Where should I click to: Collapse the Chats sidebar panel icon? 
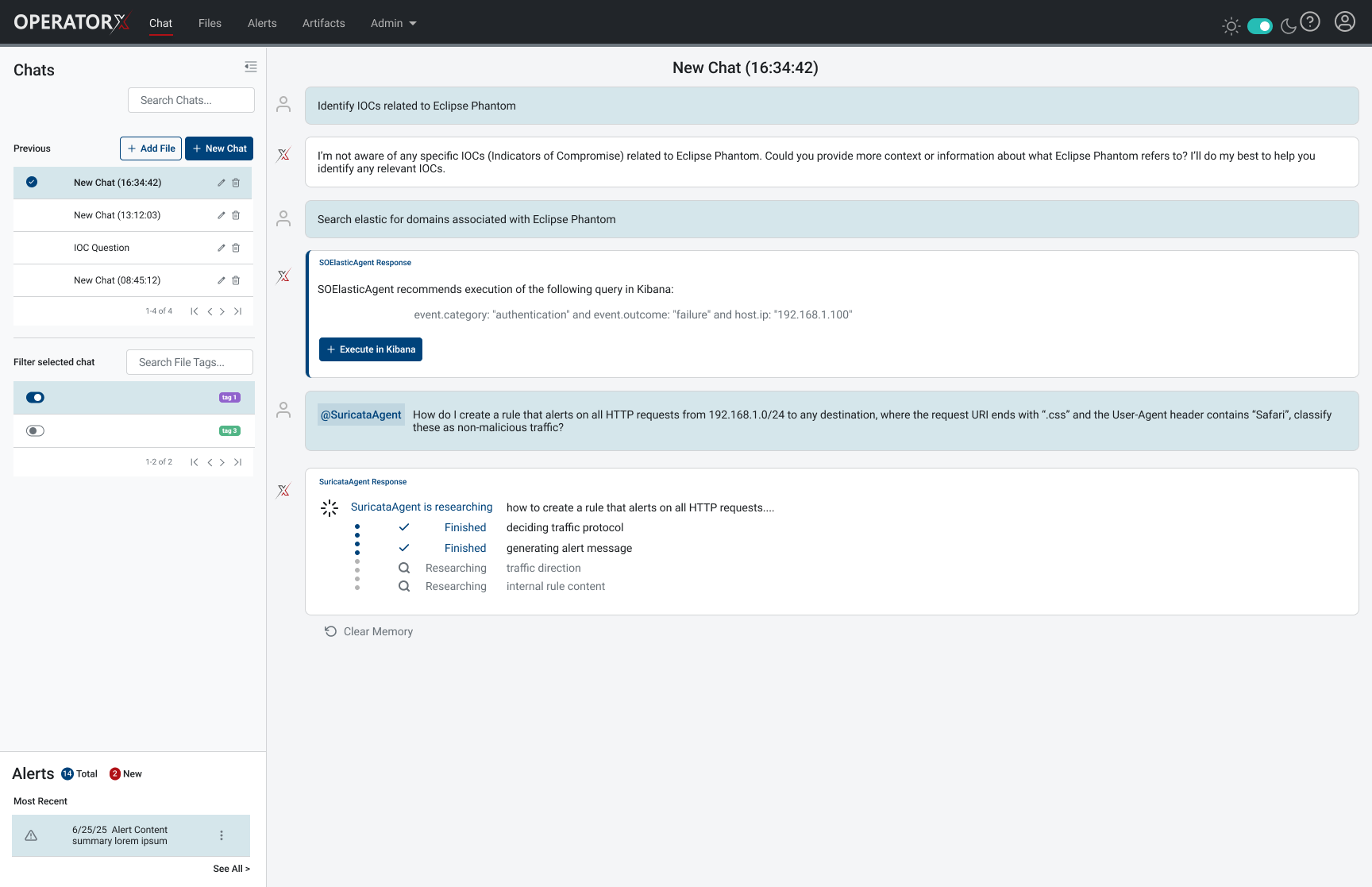251,67
